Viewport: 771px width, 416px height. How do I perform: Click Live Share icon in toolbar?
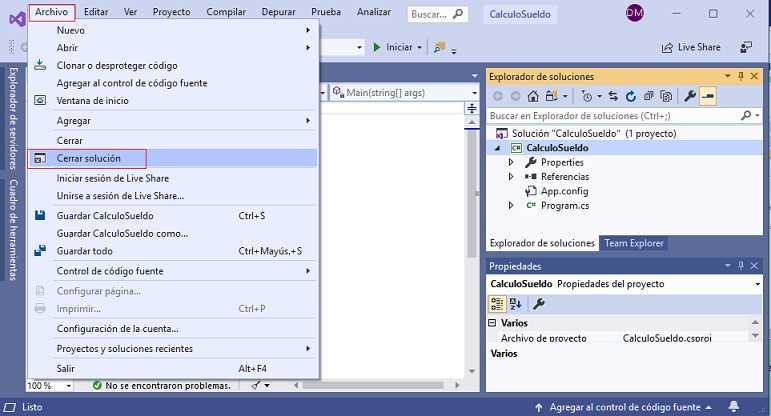coord(667,48)
